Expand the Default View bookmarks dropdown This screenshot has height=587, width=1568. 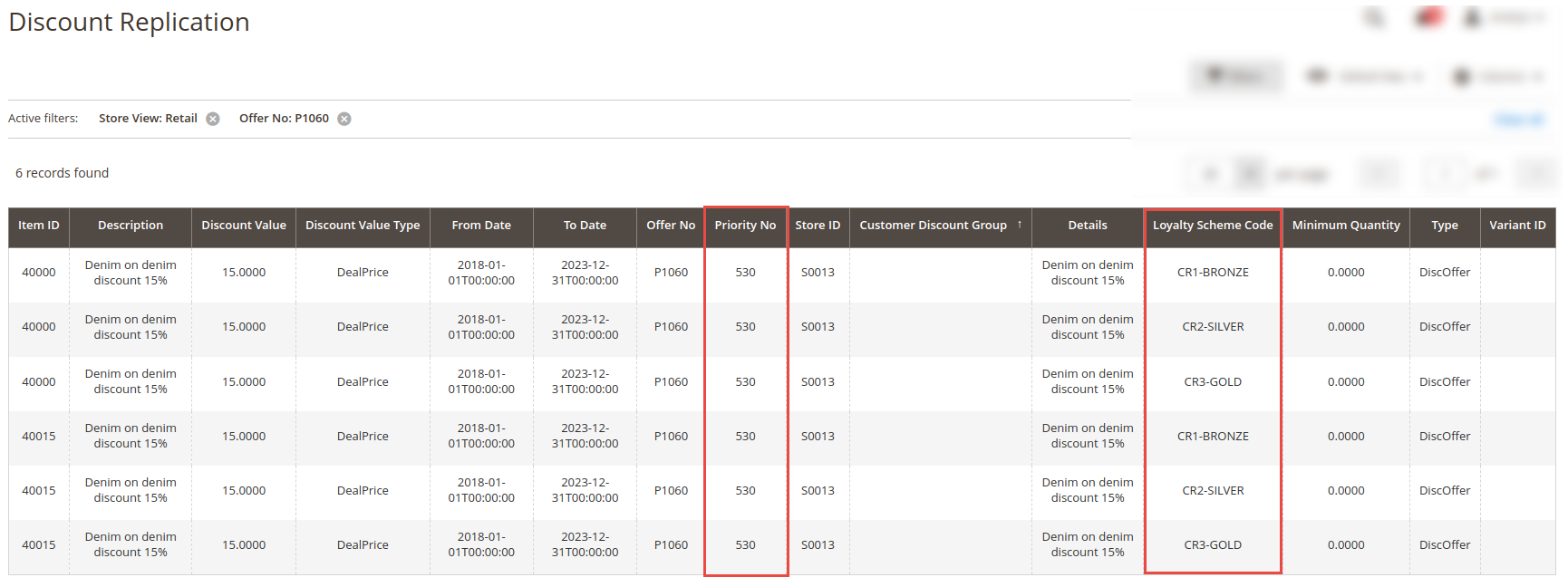pos(1364,76)
